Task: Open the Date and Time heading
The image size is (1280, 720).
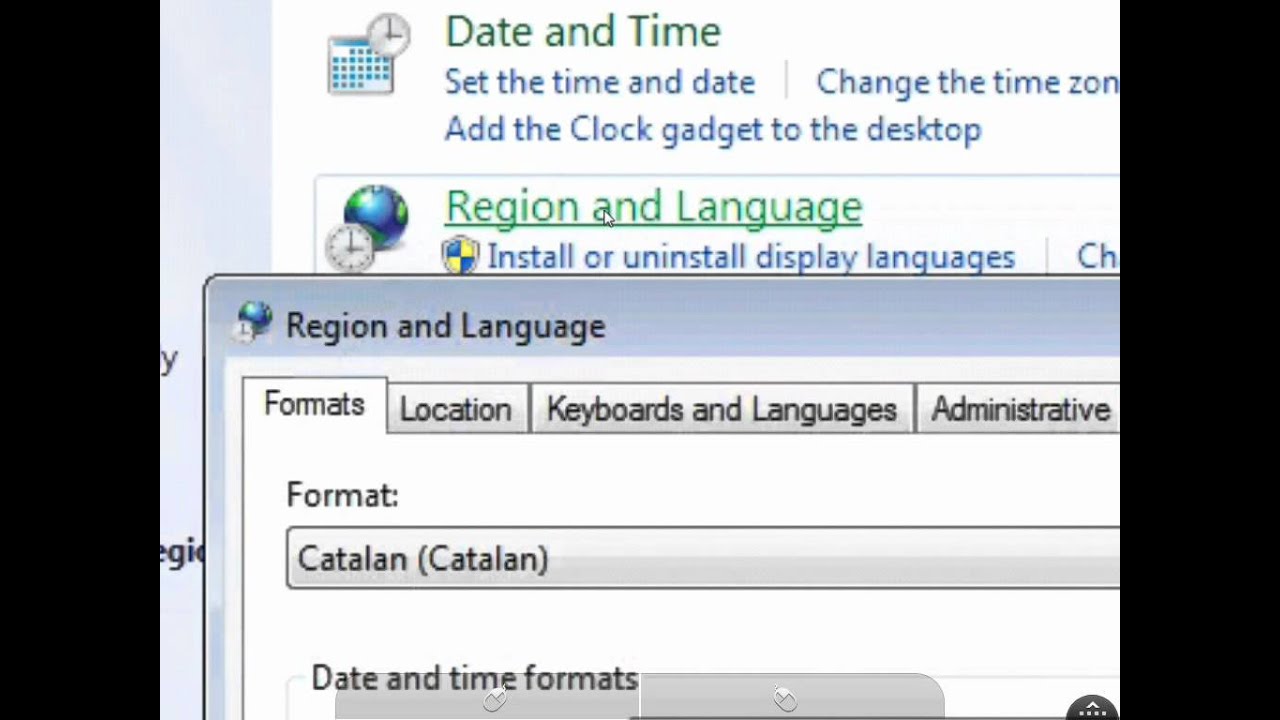Action: point(582,31)
